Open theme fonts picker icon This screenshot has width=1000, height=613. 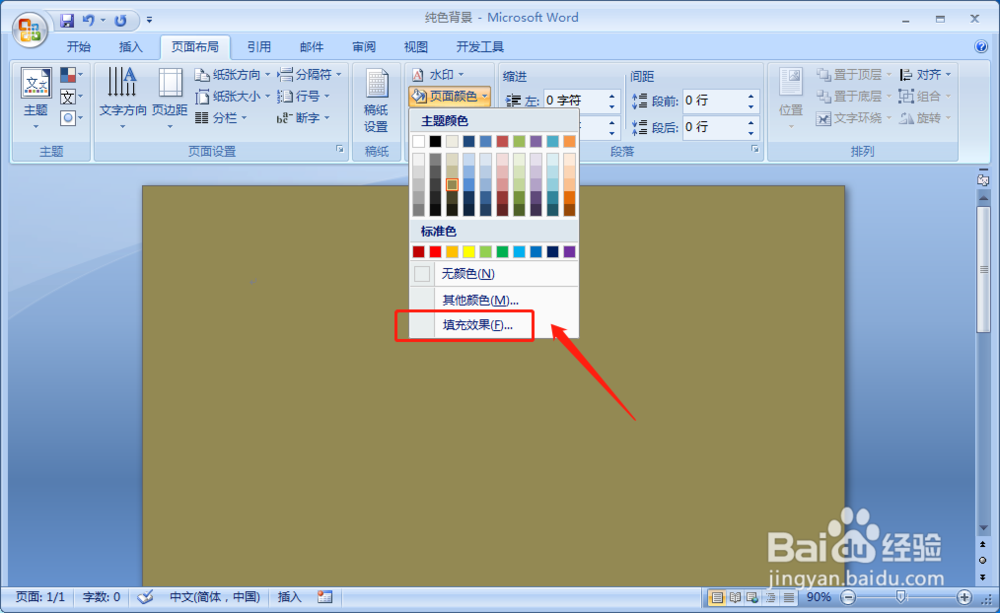coord(71,97)
